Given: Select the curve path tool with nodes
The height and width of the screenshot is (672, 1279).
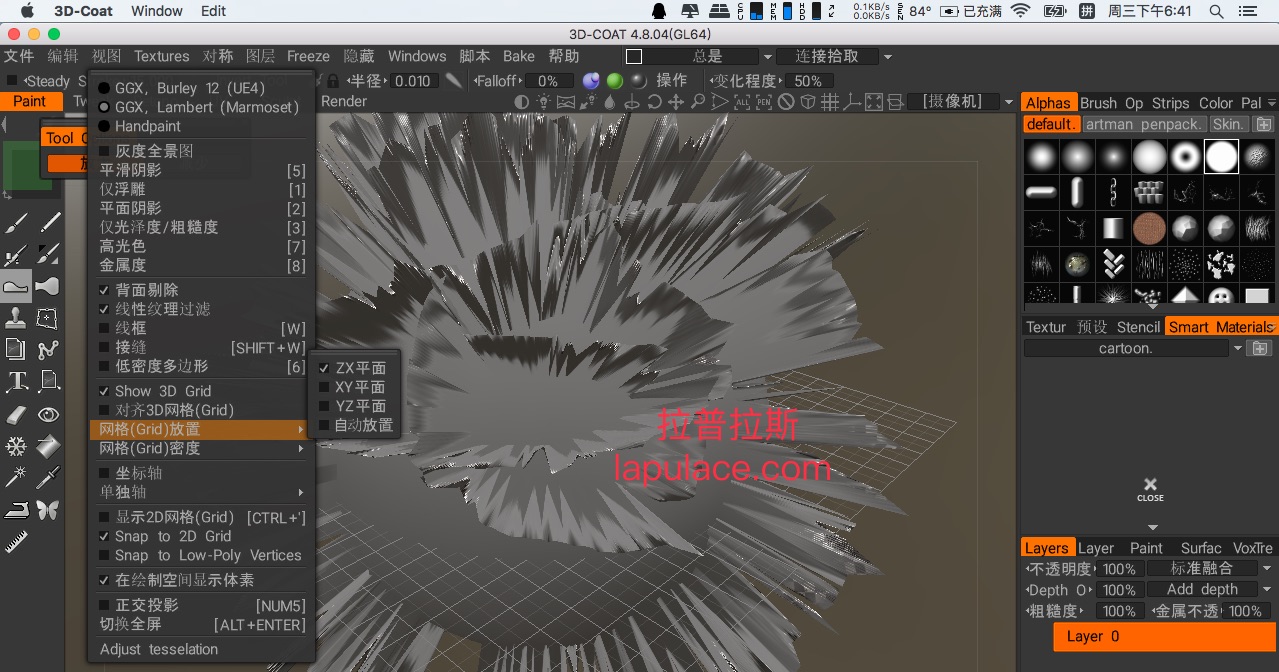Looking at the screenshot, I should pyautogui.click(x=48, y=350).
